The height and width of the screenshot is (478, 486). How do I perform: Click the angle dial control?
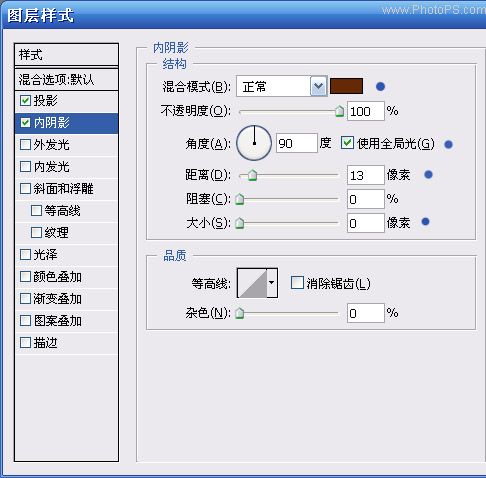(254, 143)
